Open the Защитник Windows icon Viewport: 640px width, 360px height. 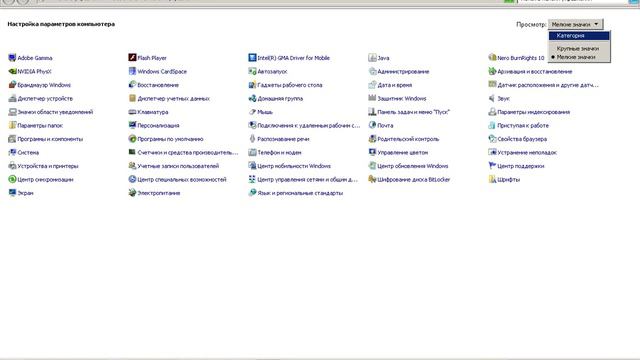click(372, 98)
